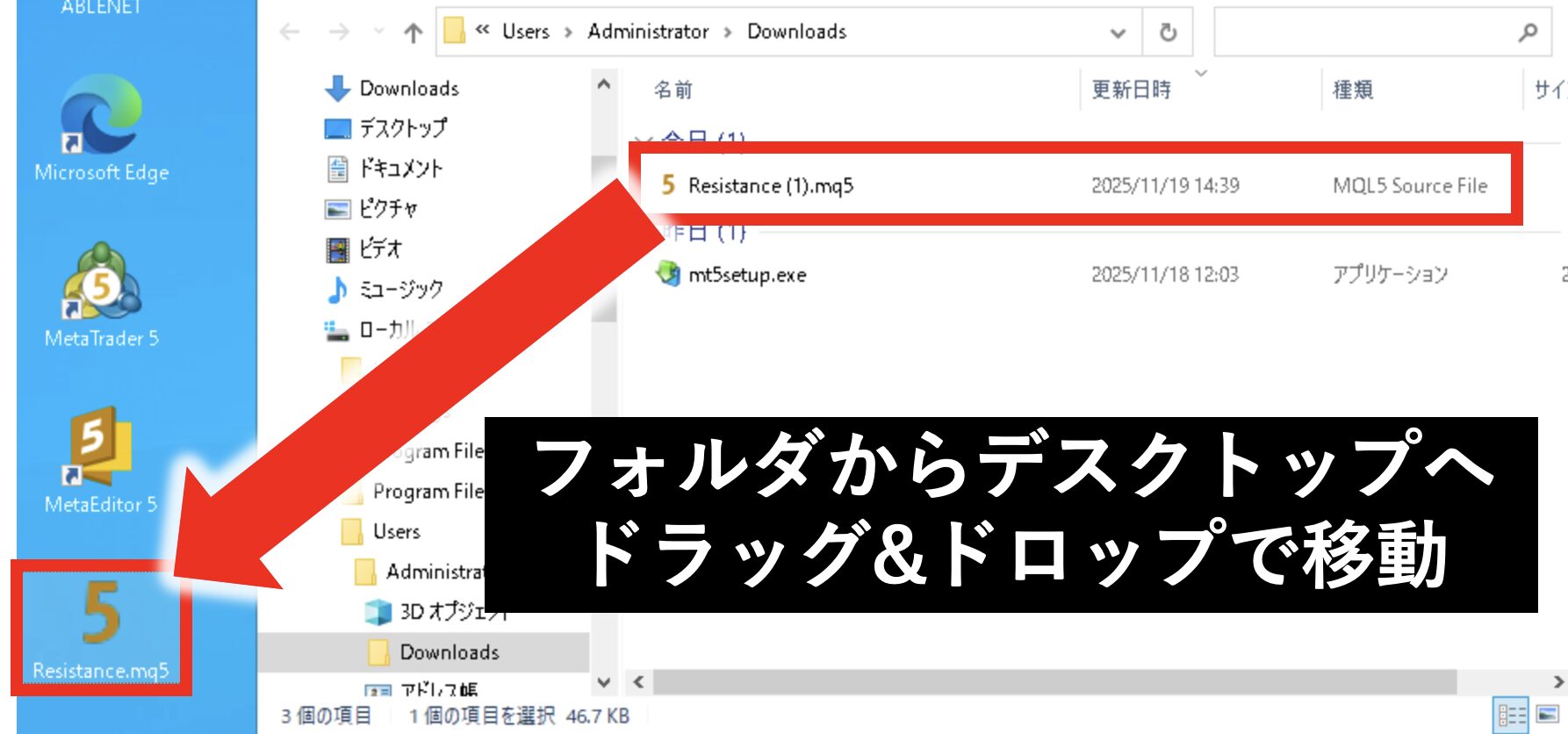The width and height of the screenshot is (1568, 734).
Task: Sort files by 更新日時 column
Action: point(1131,90)
